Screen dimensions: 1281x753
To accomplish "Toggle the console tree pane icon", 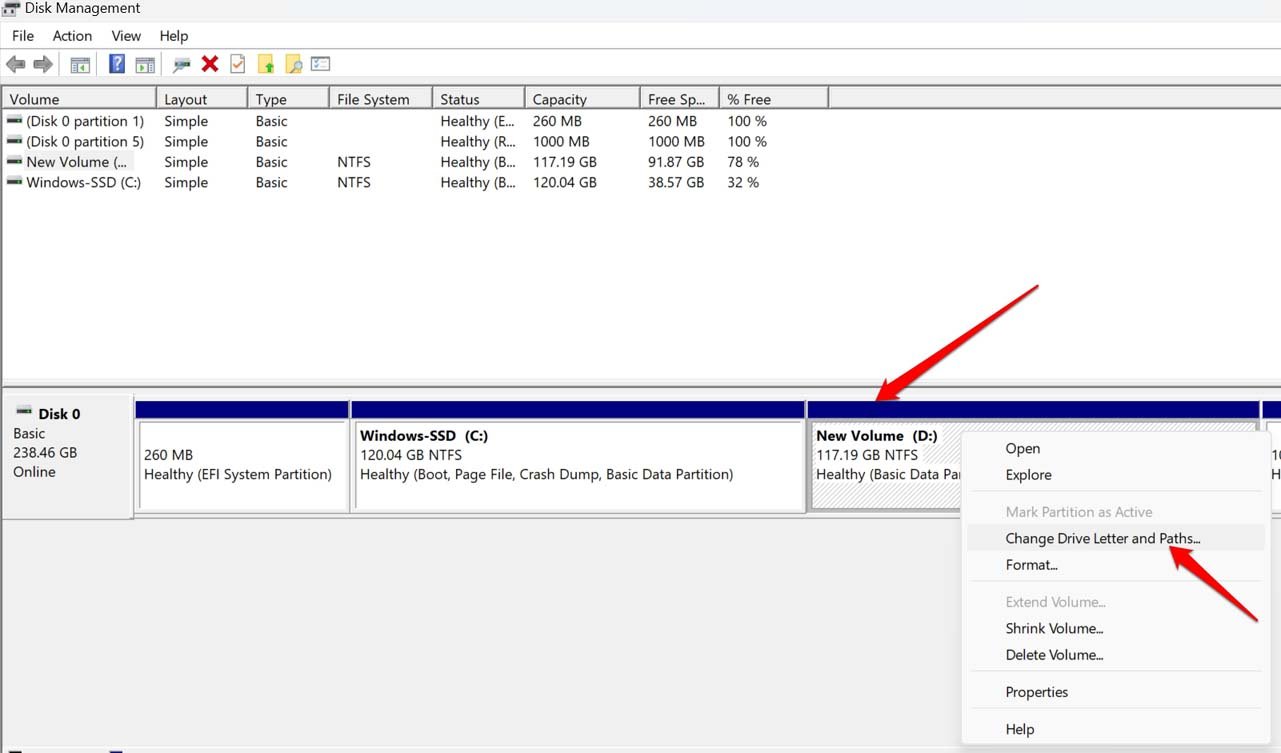I will point(79,63).
